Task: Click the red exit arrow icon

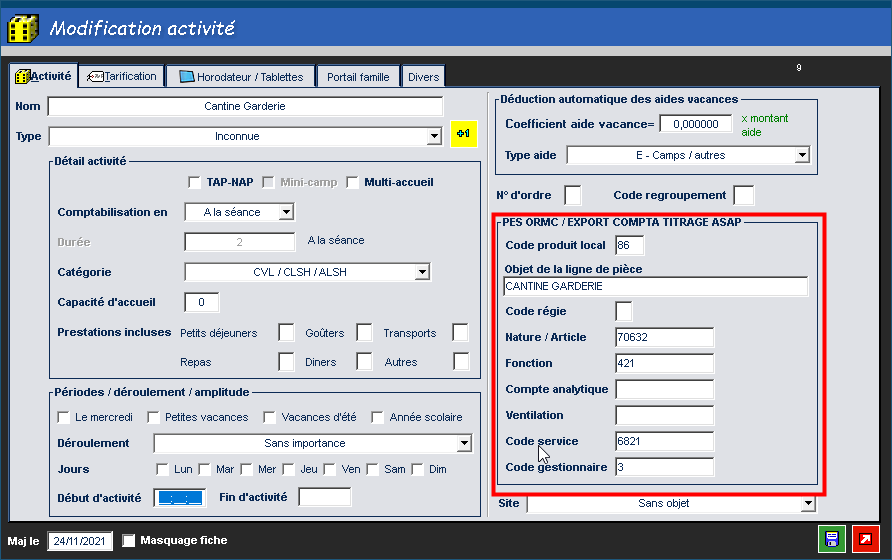Action: 863,539
